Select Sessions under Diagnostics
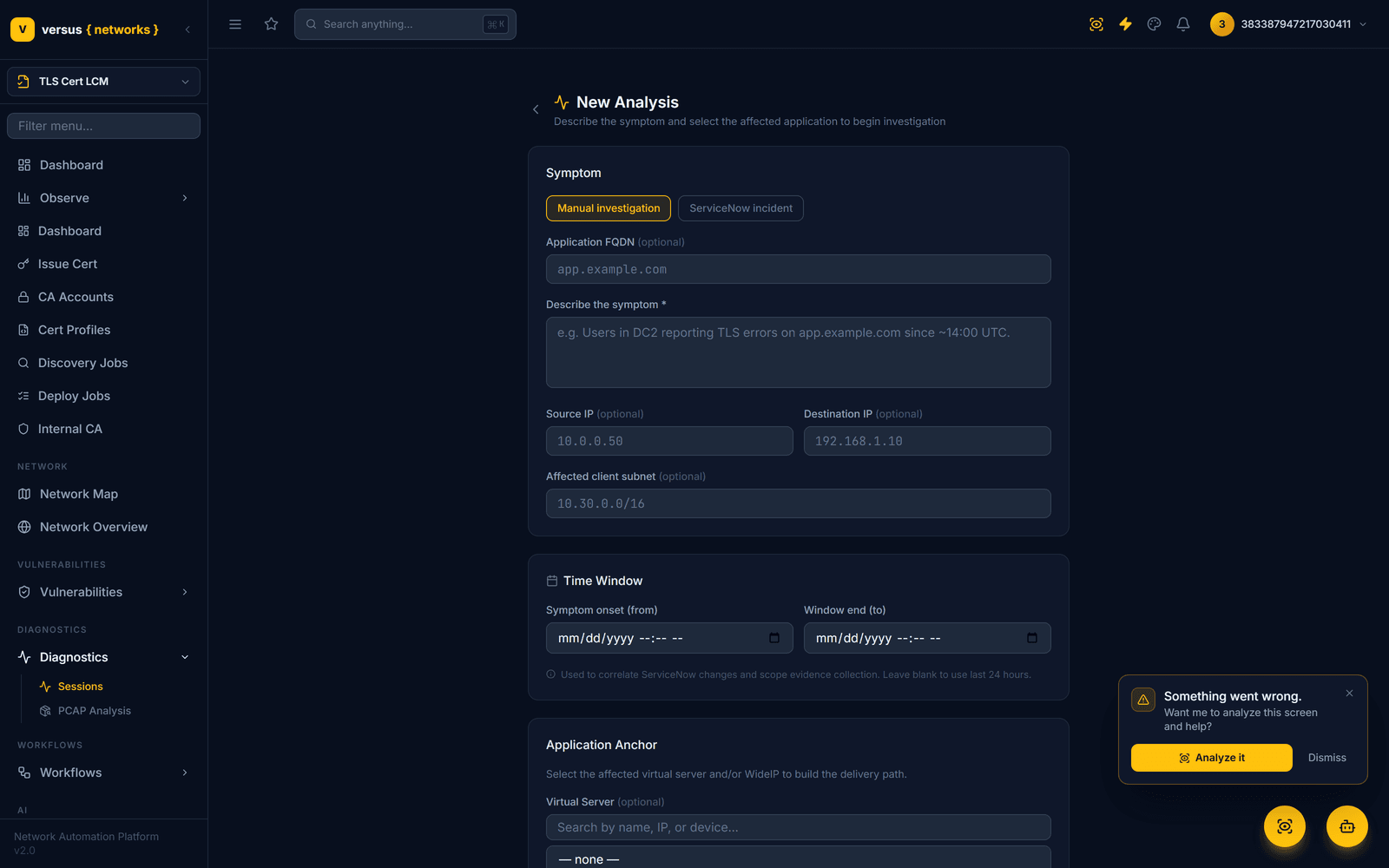1389x868 pixels. coord(80,687)
